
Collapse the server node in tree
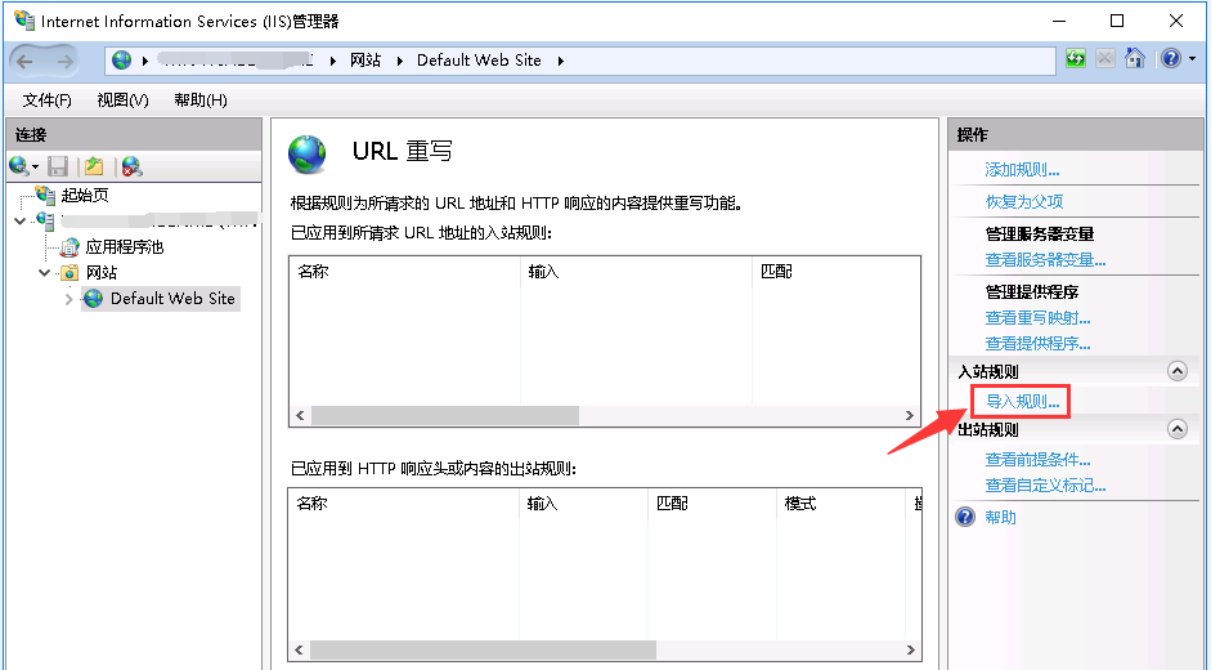(21, 220)
